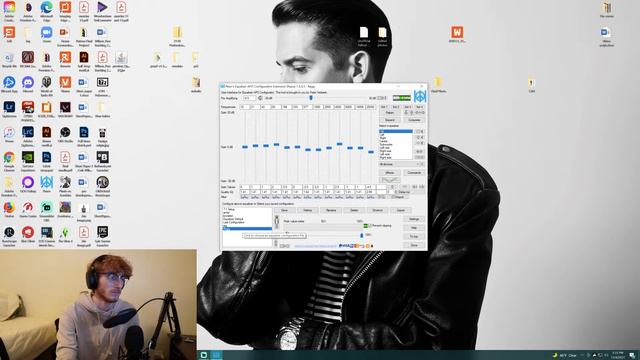Click the Shortcut button in Peace
640x360 pixels.
pyautogui.click(x=378, y=210)
